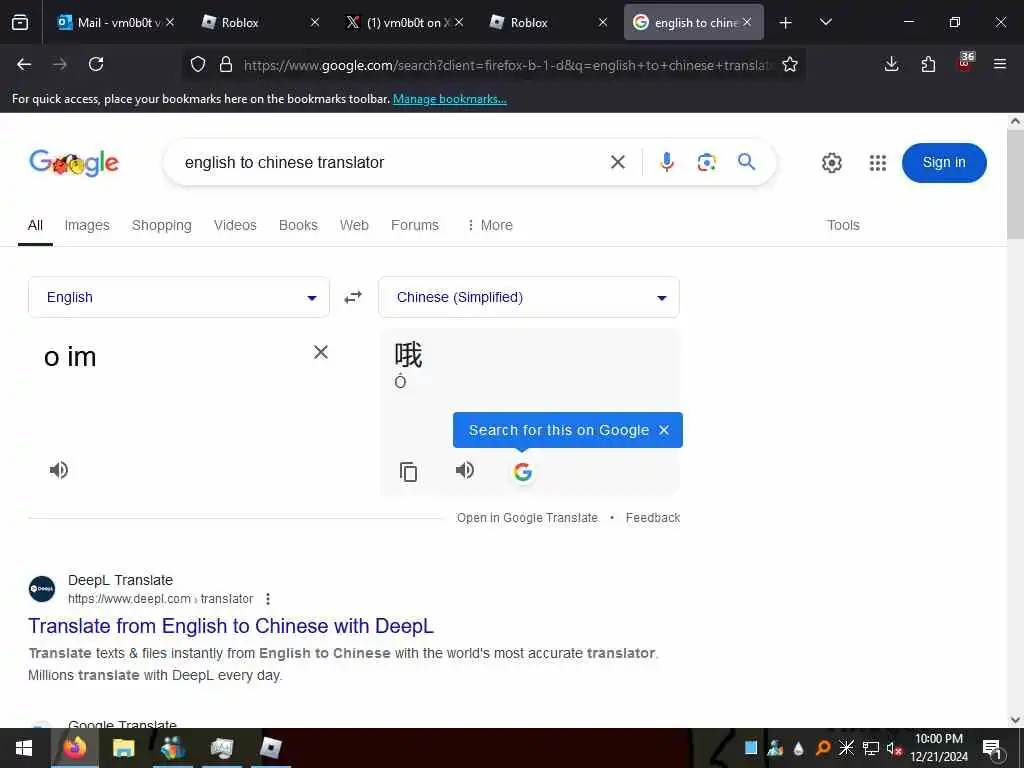The image size is (1024, 768).
Task: Open the Windows Start menu
Action: 24,748
